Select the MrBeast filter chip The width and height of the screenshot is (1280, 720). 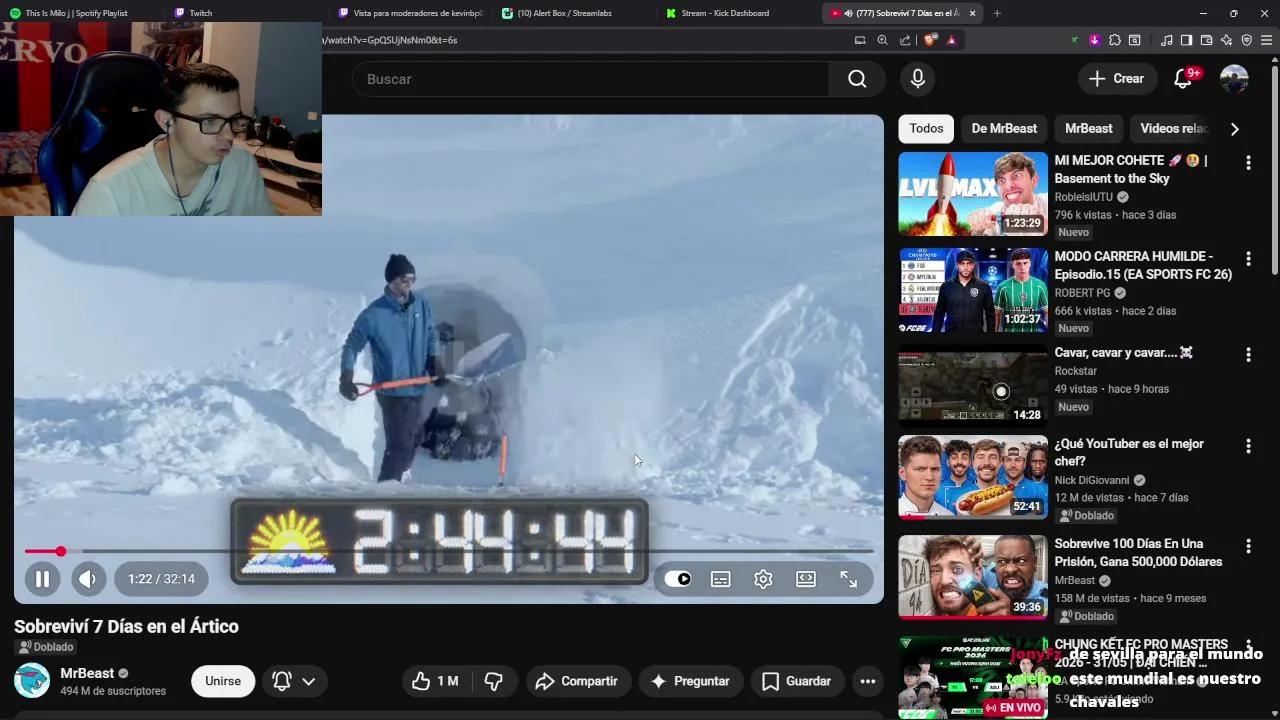1088,129
